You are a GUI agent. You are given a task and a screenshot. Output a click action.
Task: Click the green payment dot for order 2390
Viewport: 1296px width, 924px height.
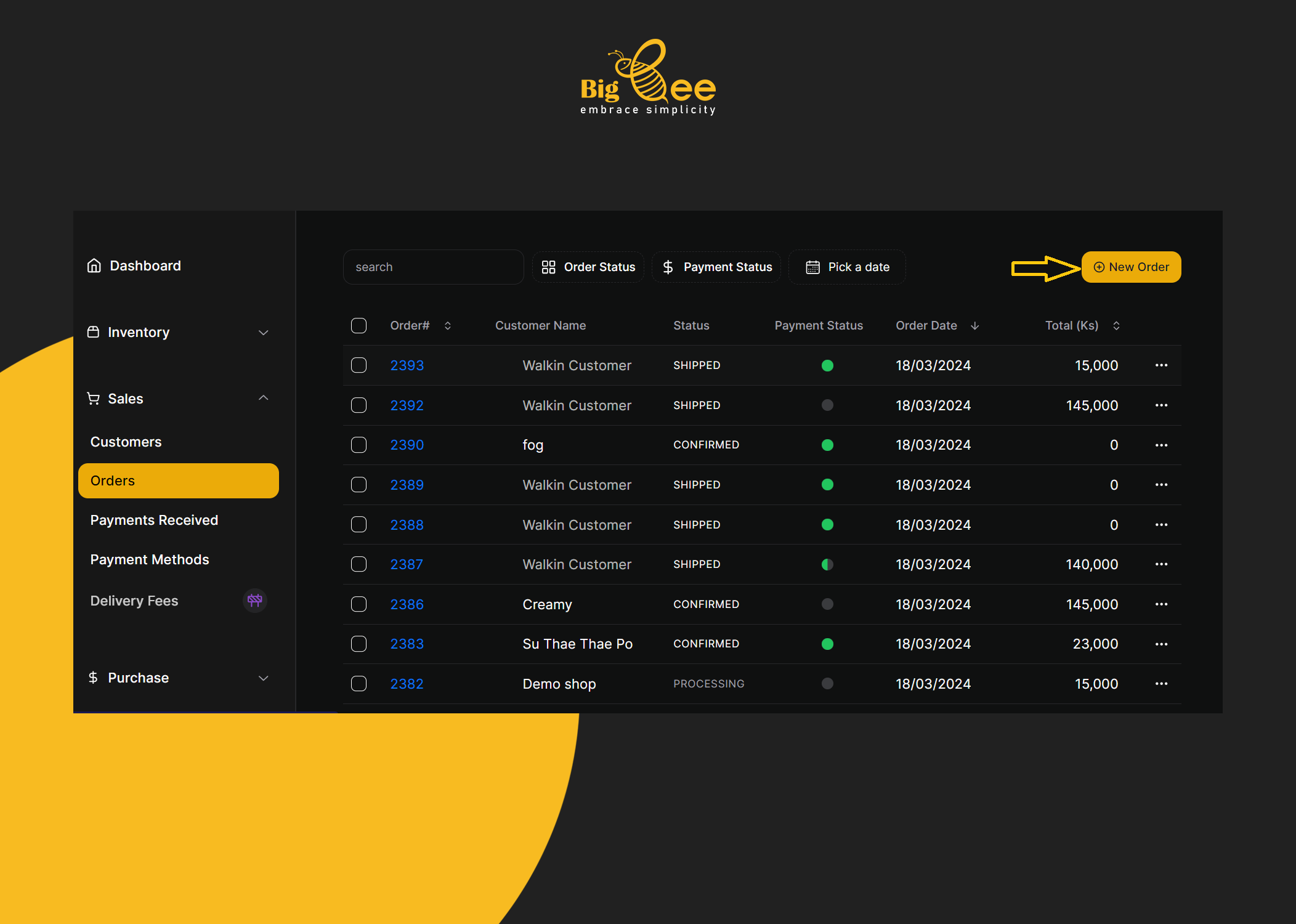pyautogui.click(x=827, y=445)
